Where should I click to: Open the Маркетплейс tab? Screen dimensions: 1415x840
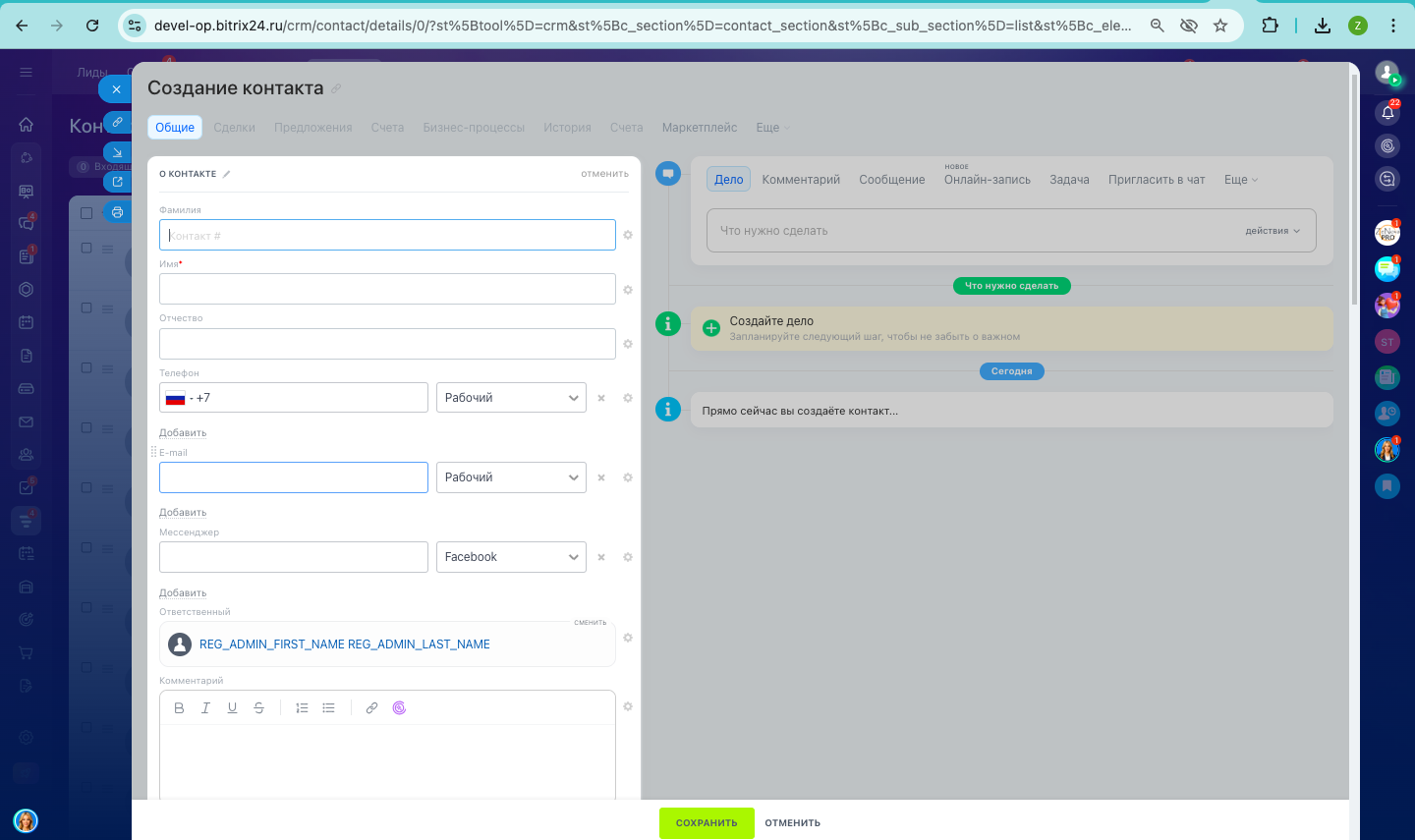coord(699,128)
